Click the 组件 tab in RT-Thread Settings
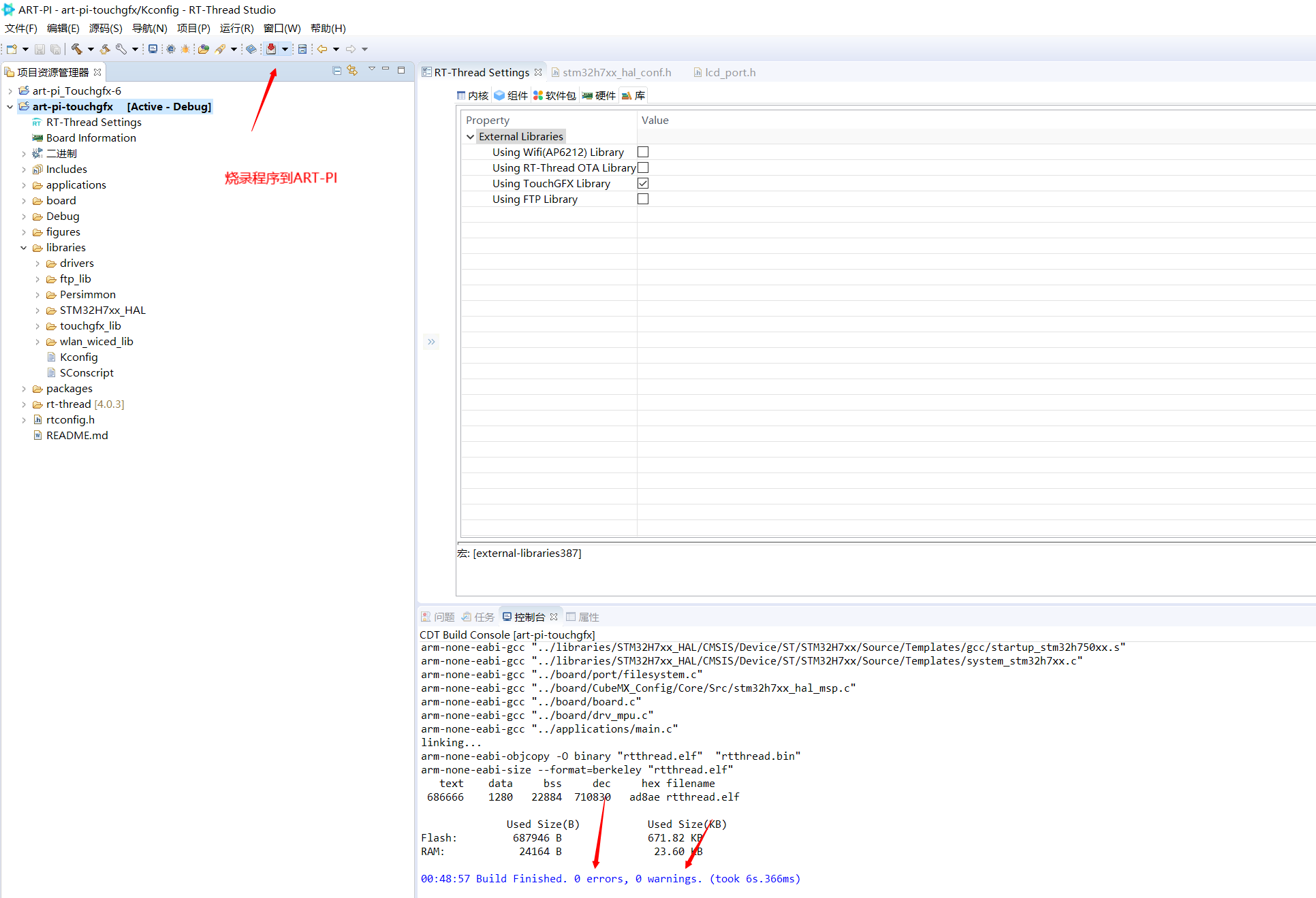This screenshot has width=1316, height=898. coord(511,95)
